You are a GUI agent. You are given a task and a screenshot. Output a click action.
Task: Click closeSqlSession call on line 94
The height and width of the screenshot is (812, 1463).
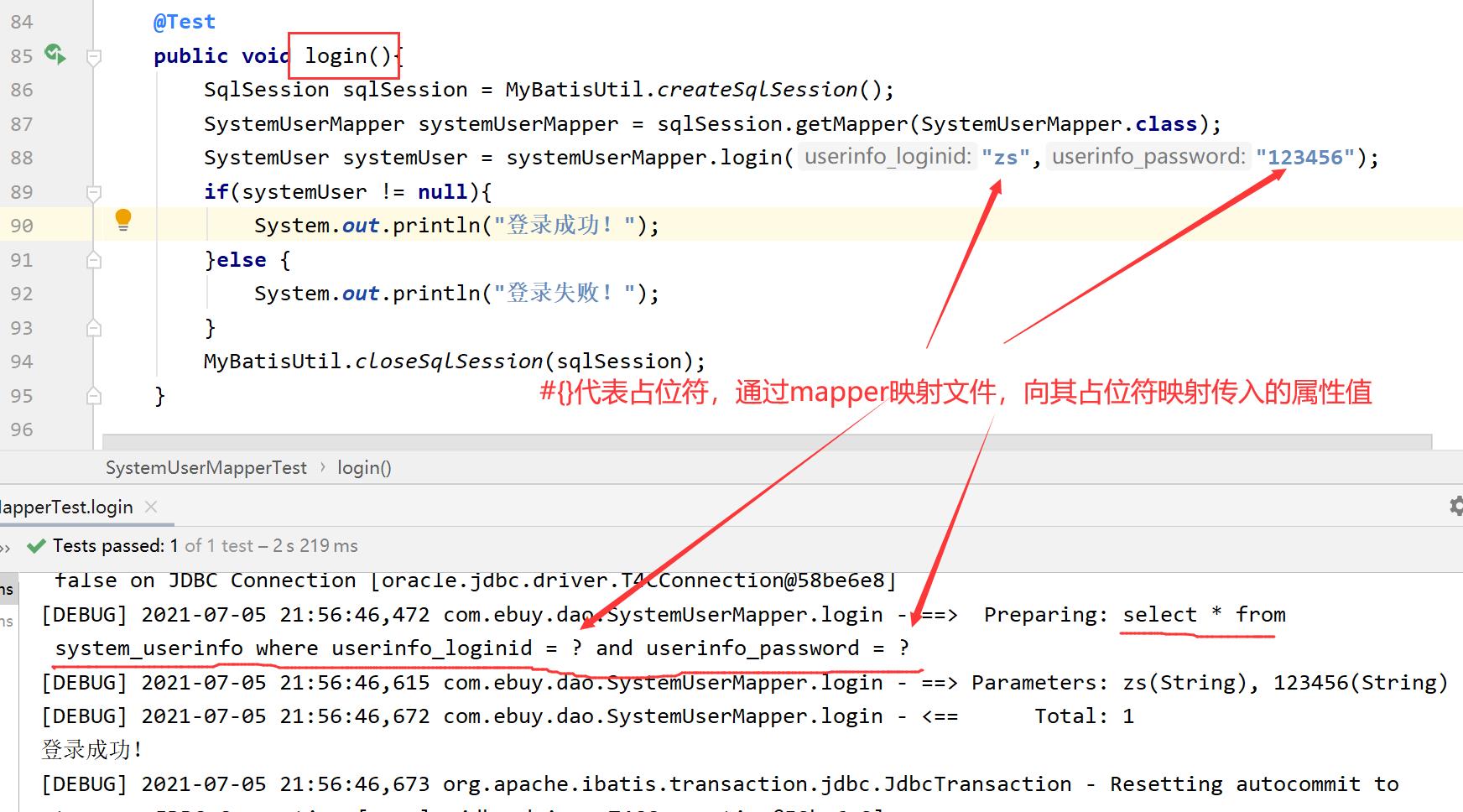(x=449, y=362)
